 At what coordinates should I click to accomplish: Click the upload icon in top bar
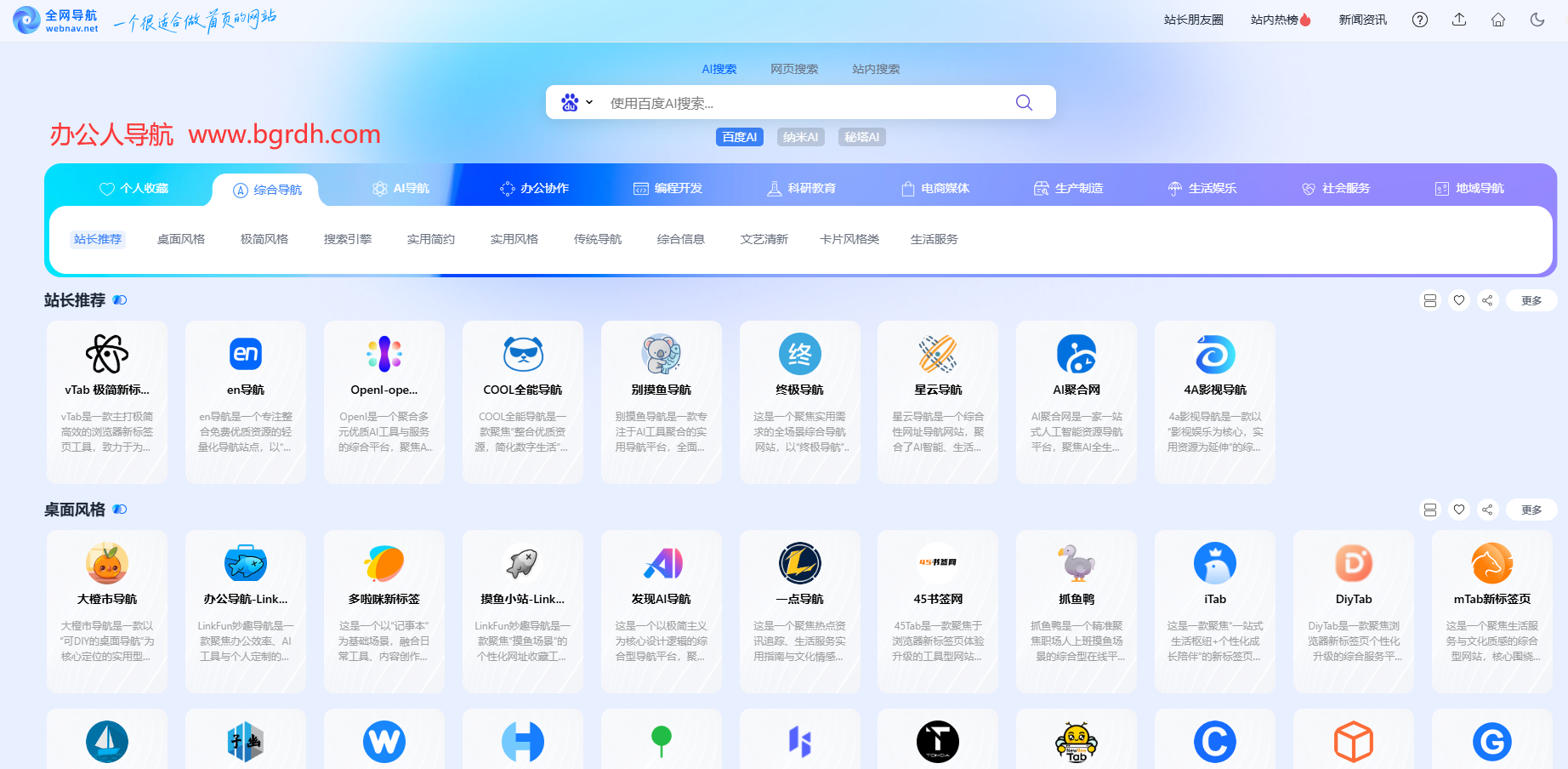tap(1458, 20)
